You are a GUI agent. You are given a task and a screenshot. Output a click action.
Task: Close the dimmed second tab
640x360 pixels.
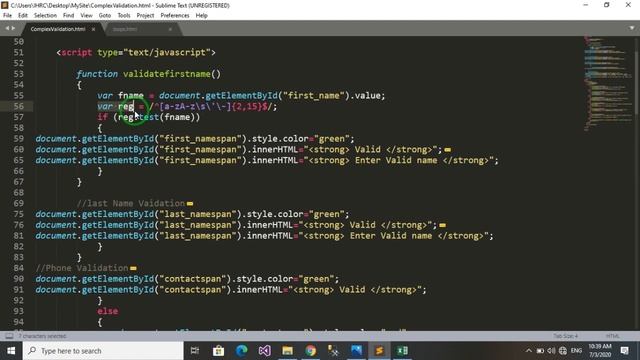[x=170, y=29]
